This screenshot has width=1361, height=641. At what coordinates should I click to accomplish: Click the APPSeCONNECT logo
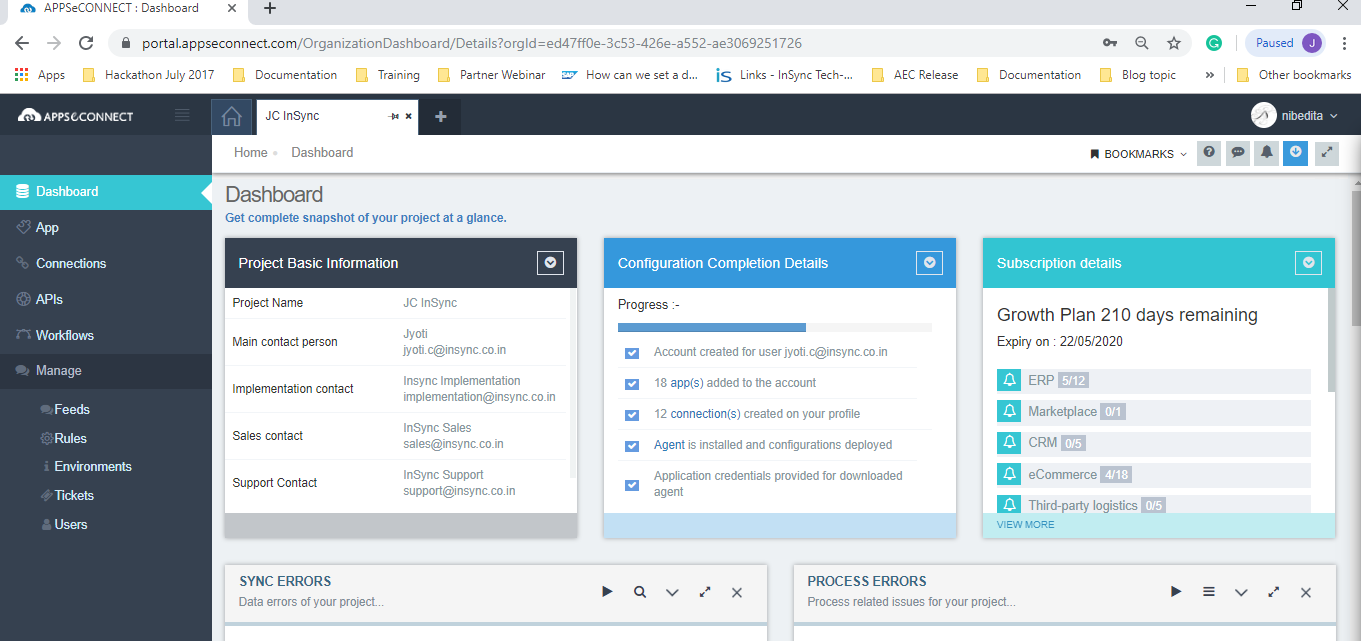point(75,116)
